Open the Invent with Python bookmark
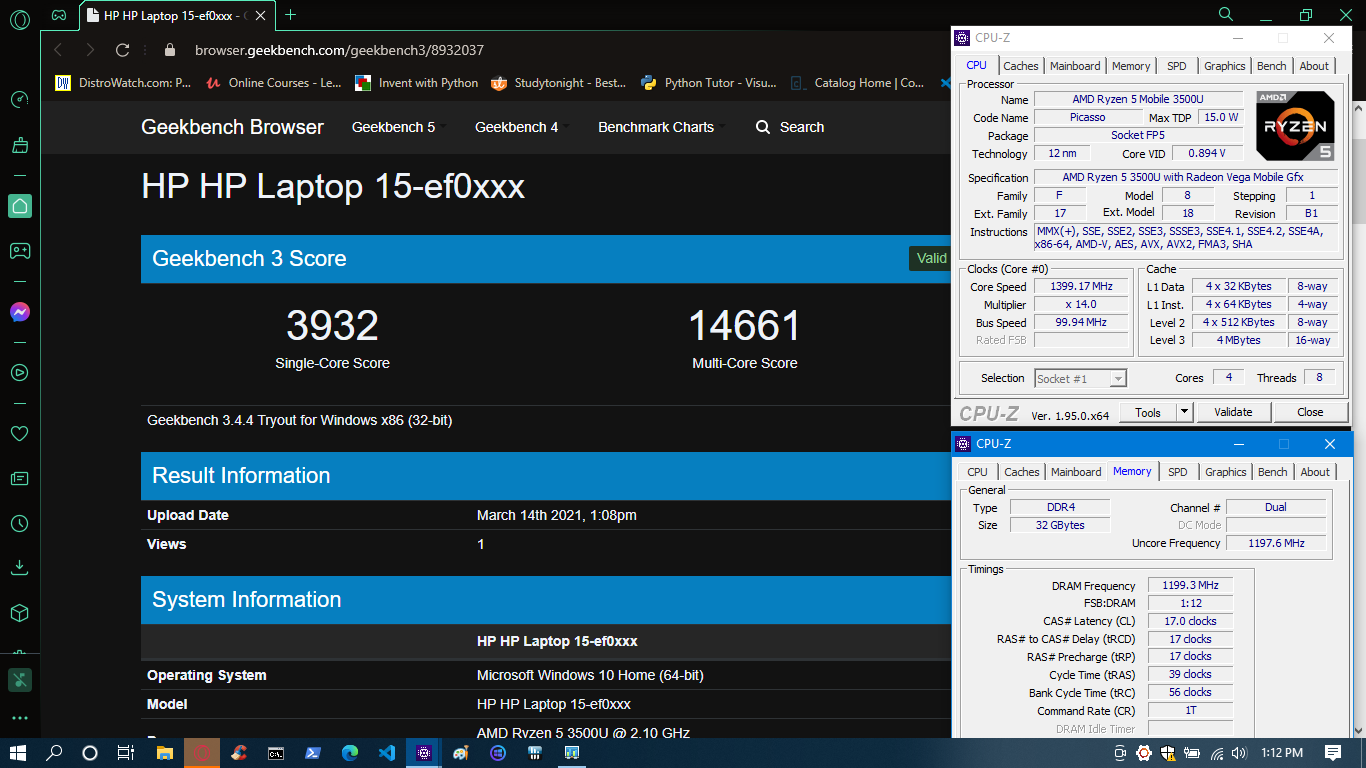1366x768 pixels. pyautogui.click(x=417, y=83)
